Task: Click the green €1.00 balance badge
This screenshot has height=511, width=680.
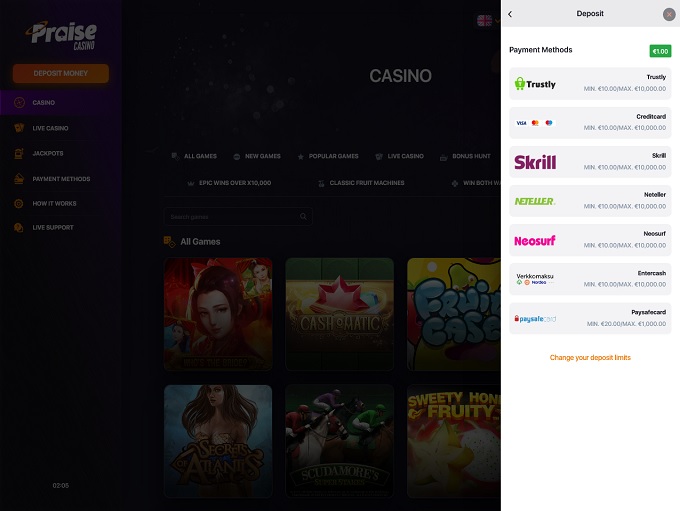Action: pyautogui.click(x=660, y=51)
